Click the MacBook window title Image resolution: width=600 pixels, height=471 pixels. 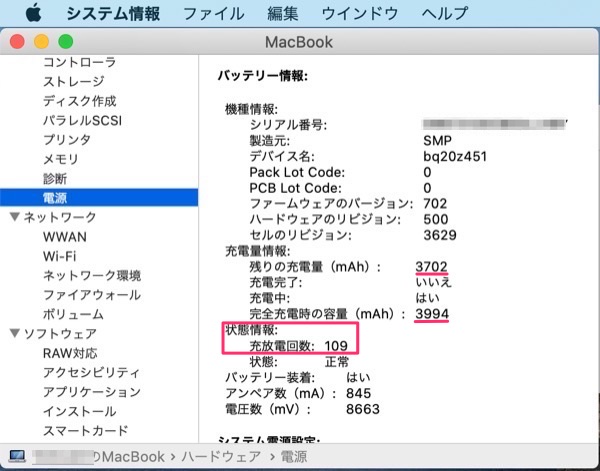(299, 42)
